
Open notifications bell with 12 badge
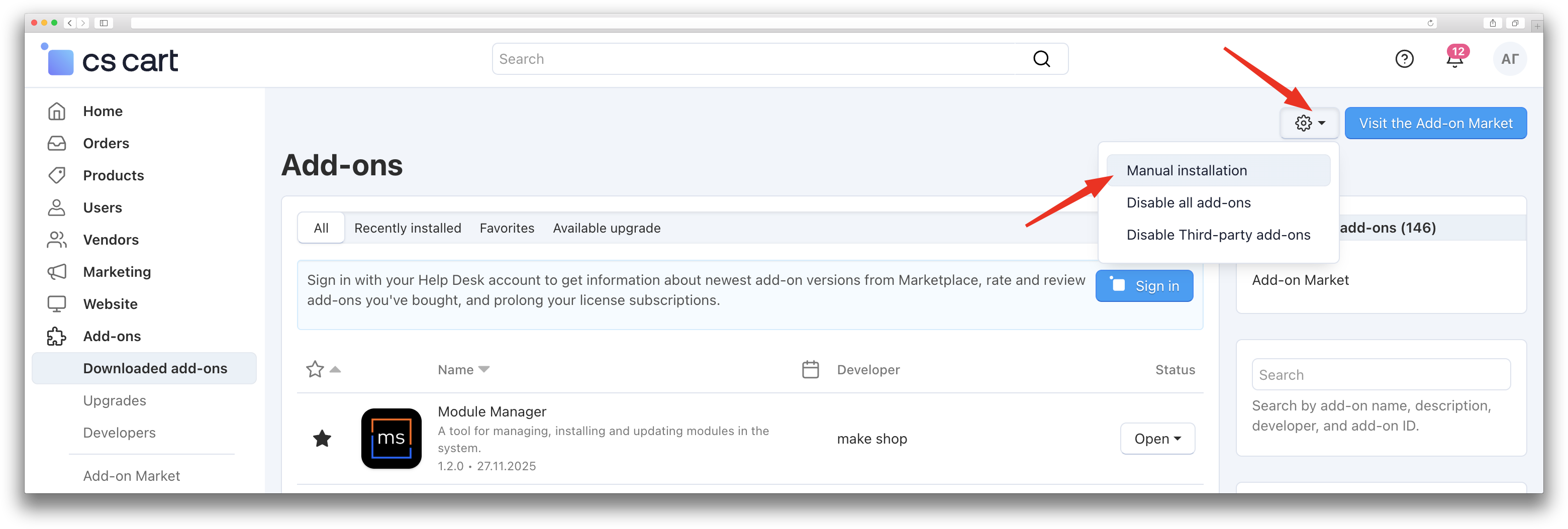1454,59
